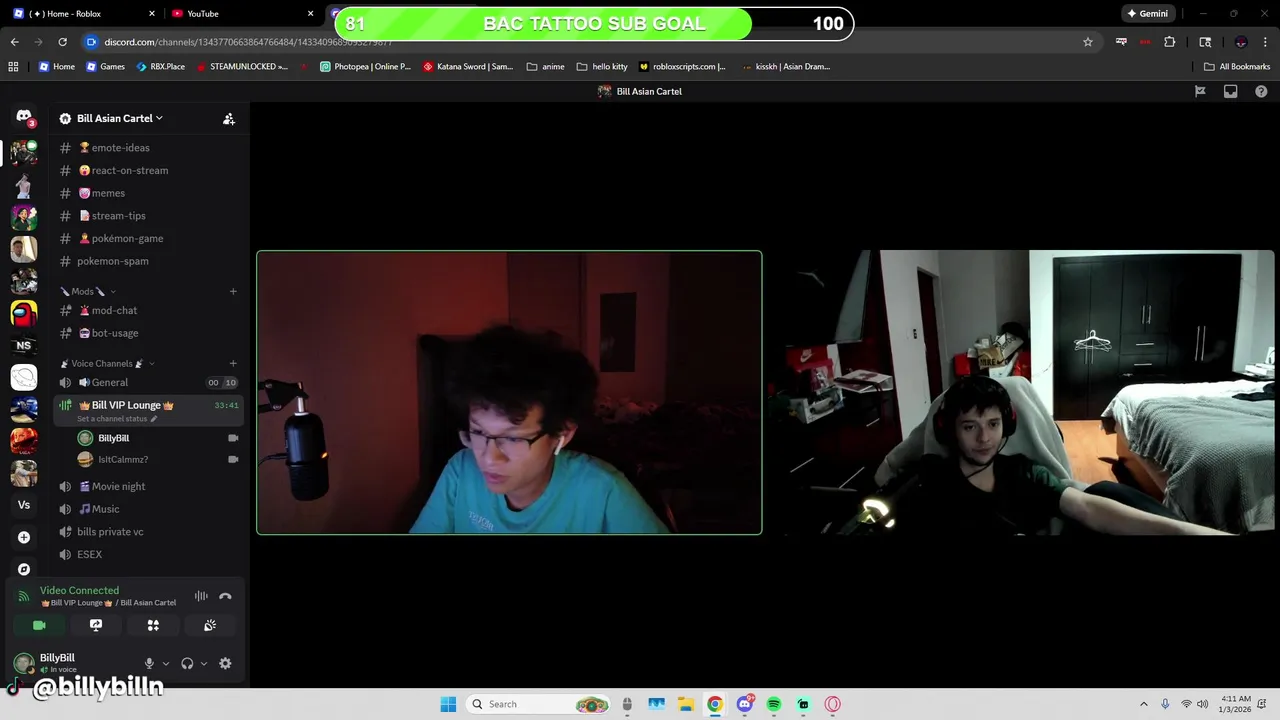Open the checkmark flag icon in header

(x=1200, y=91)
